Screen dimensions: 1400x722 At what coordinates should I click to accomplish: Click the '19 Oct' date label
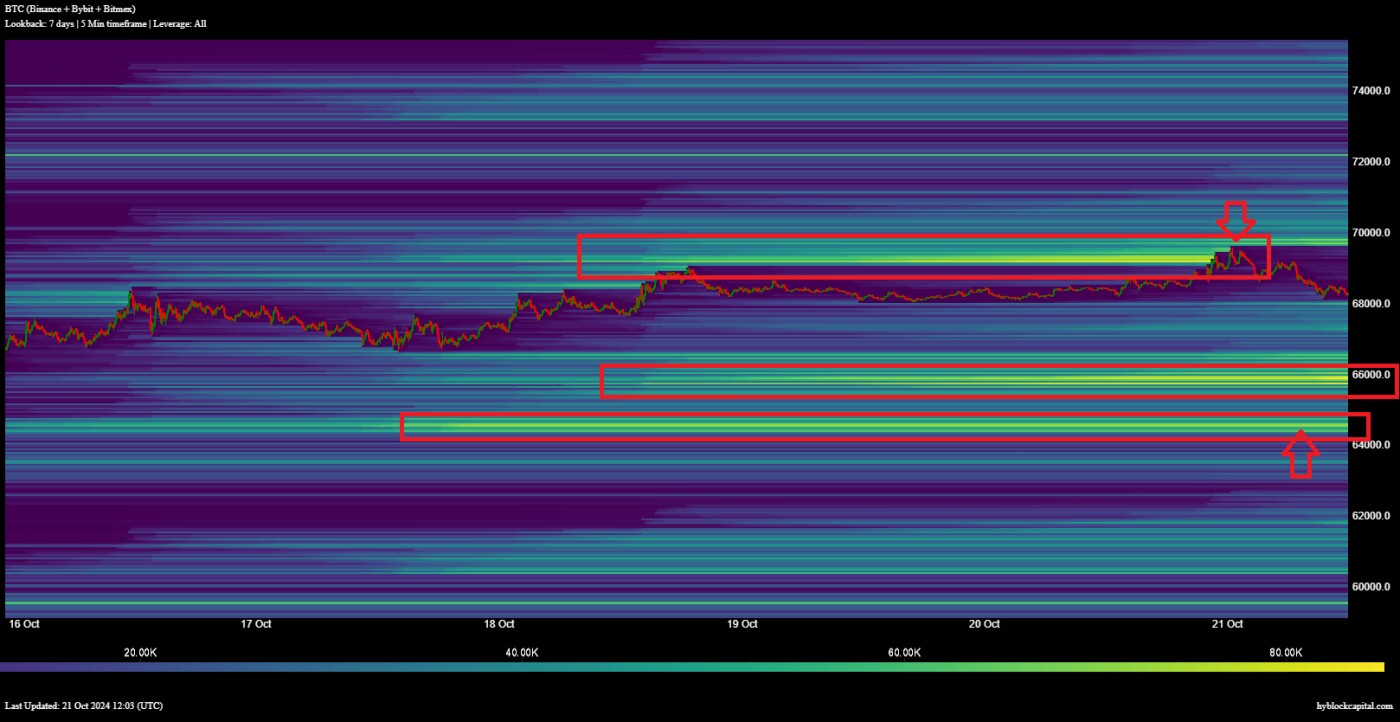742,624
